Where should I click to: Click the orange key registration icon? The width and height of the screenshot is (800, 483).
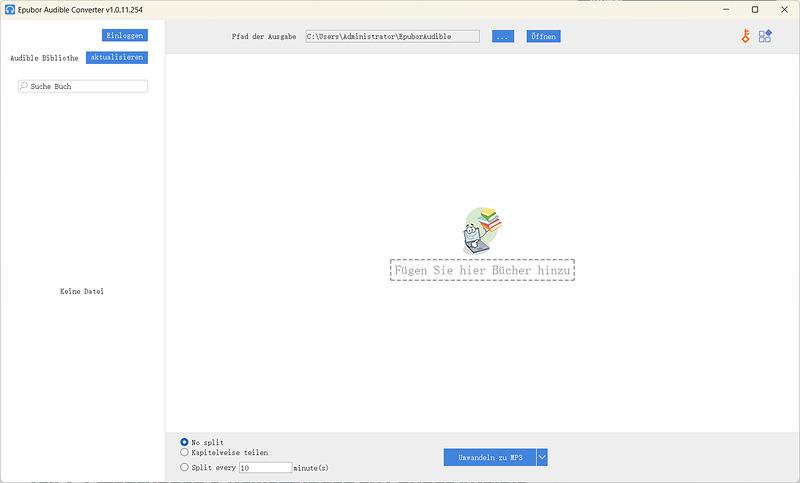(x=745, y=36)
